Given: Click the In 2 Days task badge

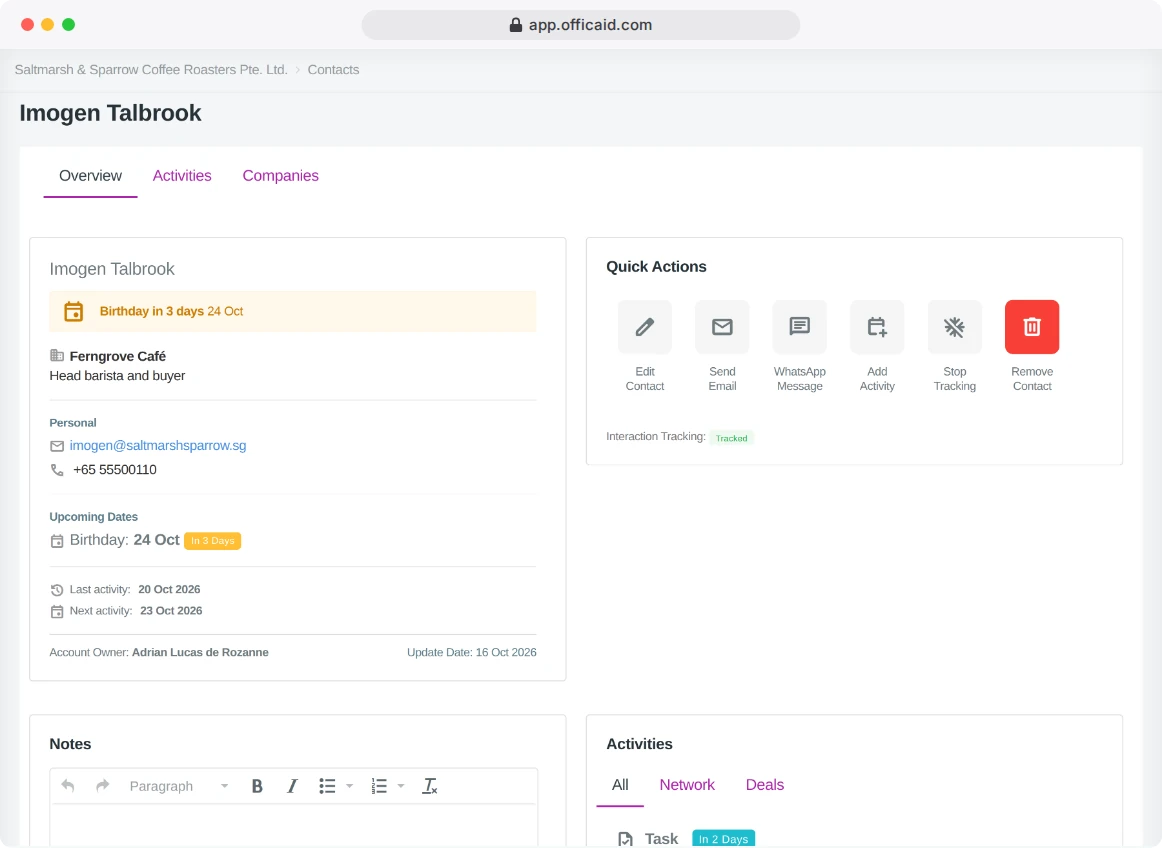Looking at the screenshot, I should [x=723, y=839].
